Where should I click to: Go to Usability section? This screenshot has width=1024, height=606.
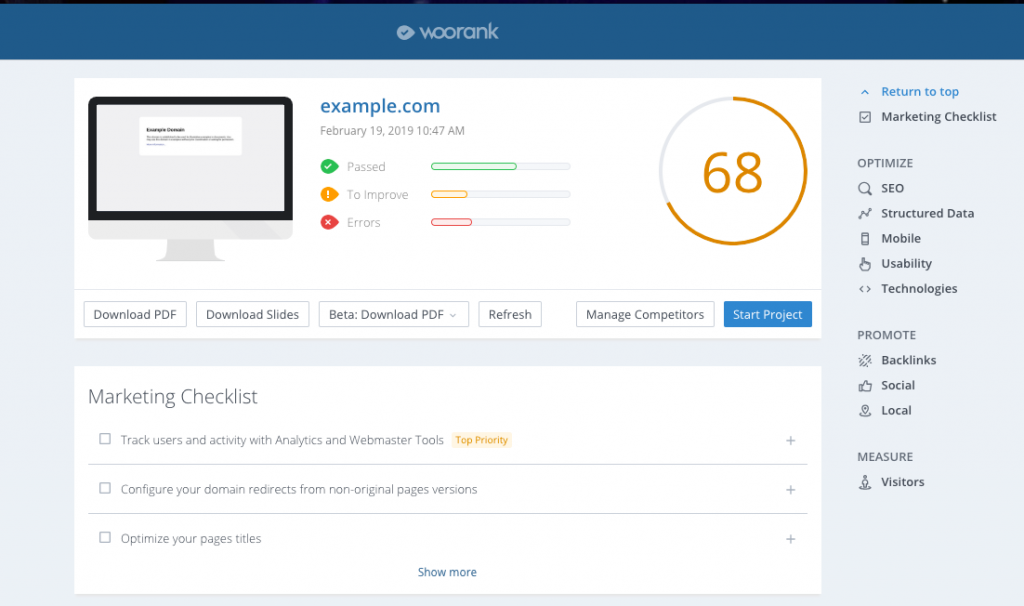point(906,263)
